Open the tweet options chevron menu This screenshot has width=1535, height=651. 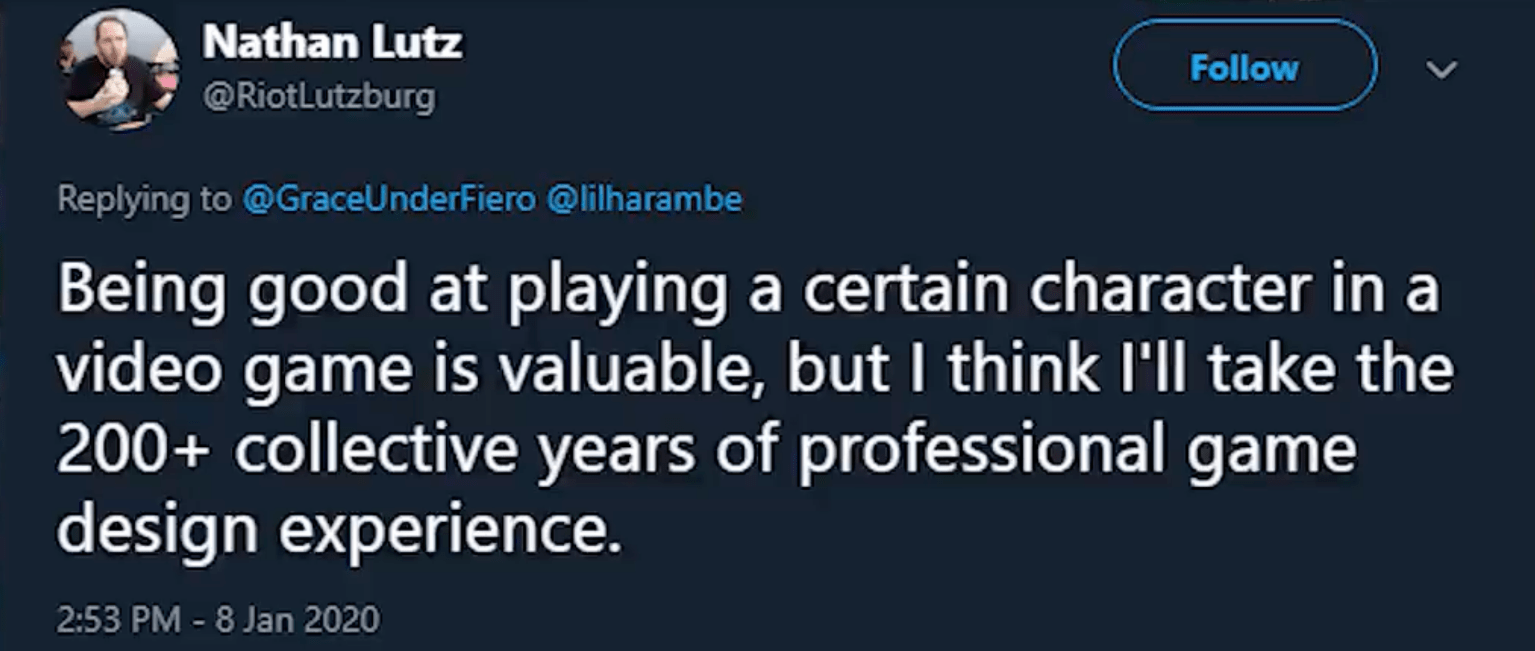(1441, 69)
